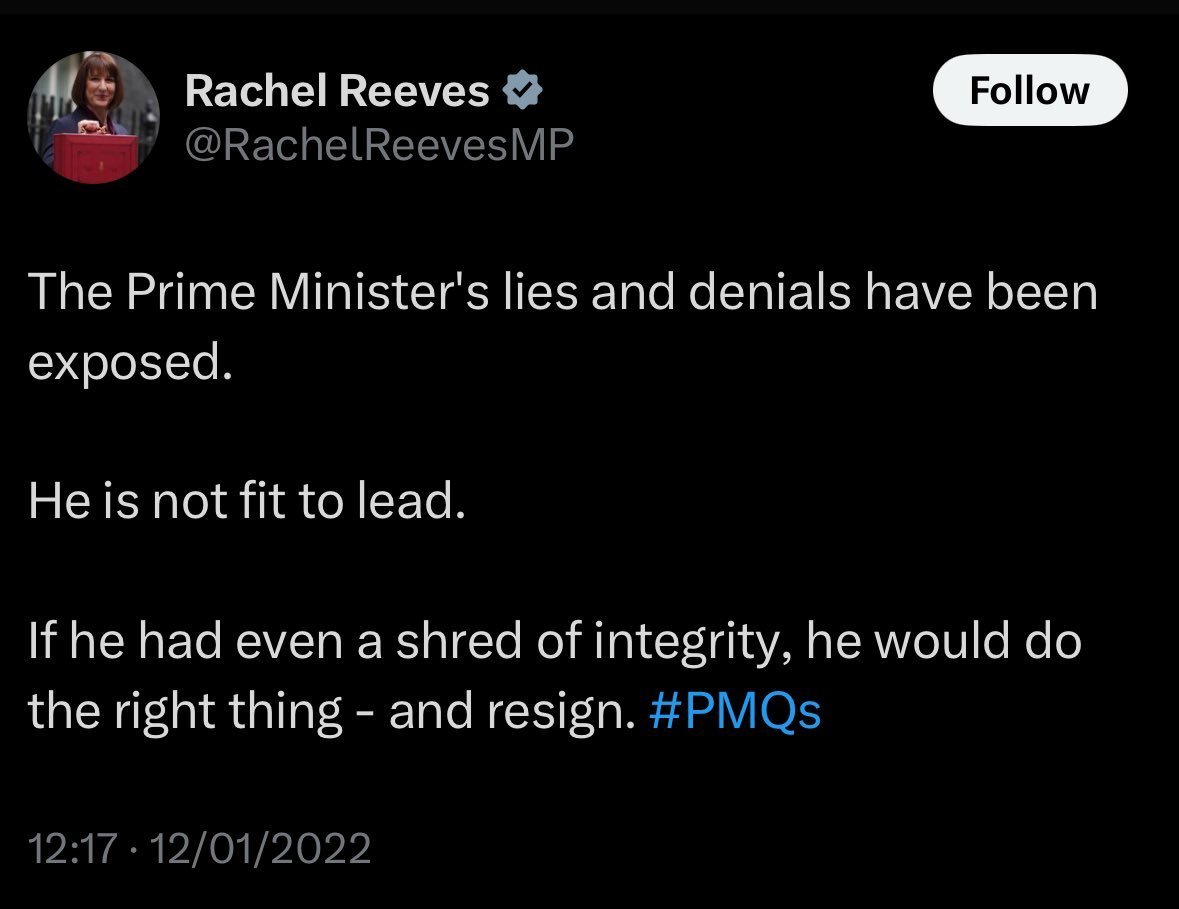The width and height of the screenshot is (1179, 909).
Task: Click the words 'have been' ending line one
Action: (982, 291)
